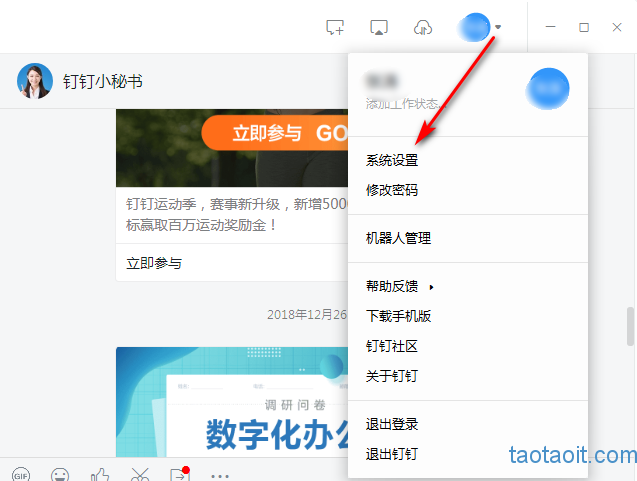
Task: Click the chat scrollbar thumb
Action: [x=630, y=326]
